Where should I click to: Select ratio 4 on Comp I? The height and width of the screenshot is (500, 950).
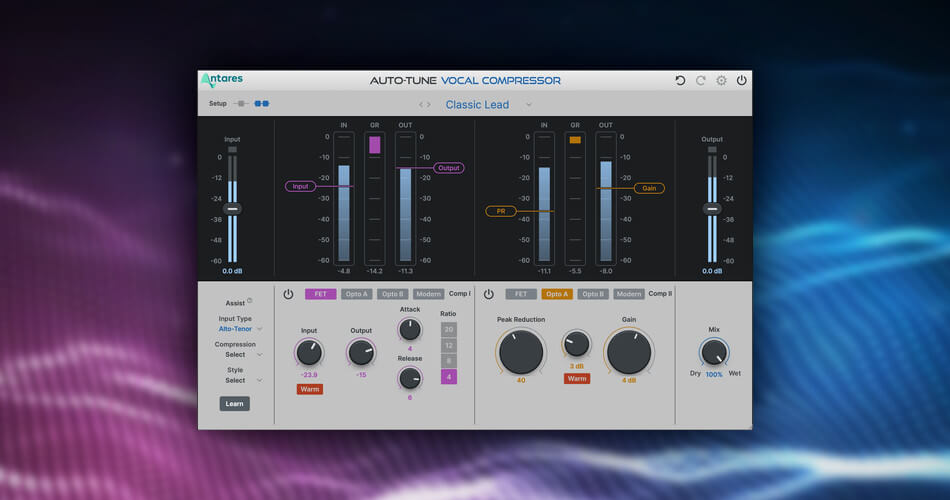tap(449, 376)
